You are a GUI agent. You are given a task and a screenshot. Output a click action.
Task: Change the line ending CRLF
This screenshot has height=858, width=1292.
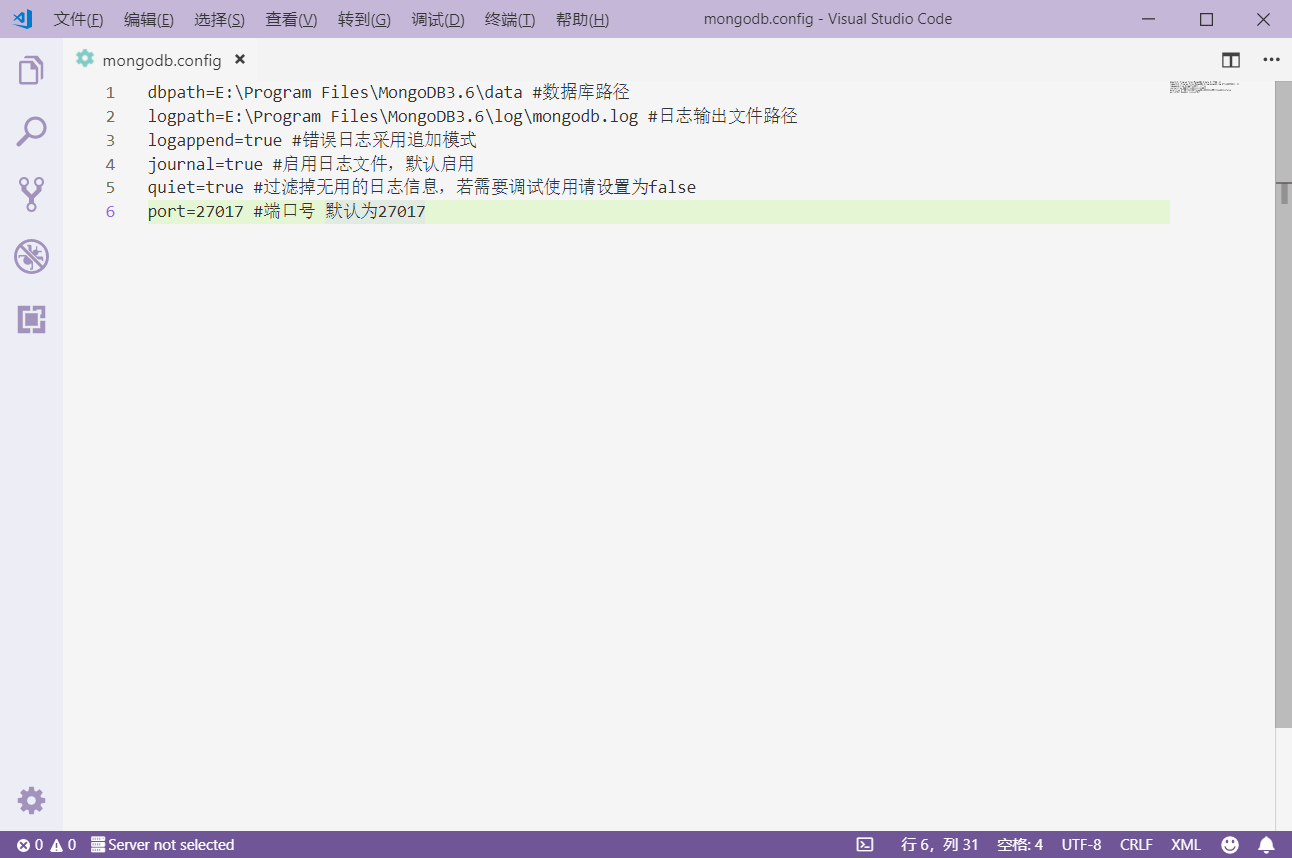pyautogui.click(x=1136, y=845)
